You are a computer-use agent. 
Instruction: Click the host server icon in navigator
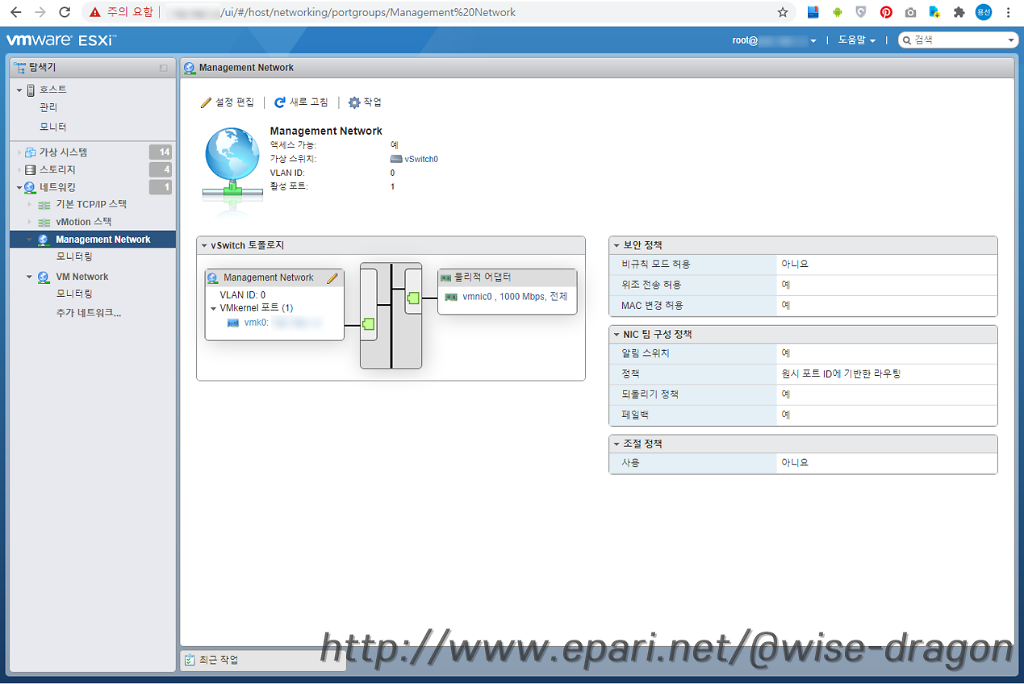point(31,90)
